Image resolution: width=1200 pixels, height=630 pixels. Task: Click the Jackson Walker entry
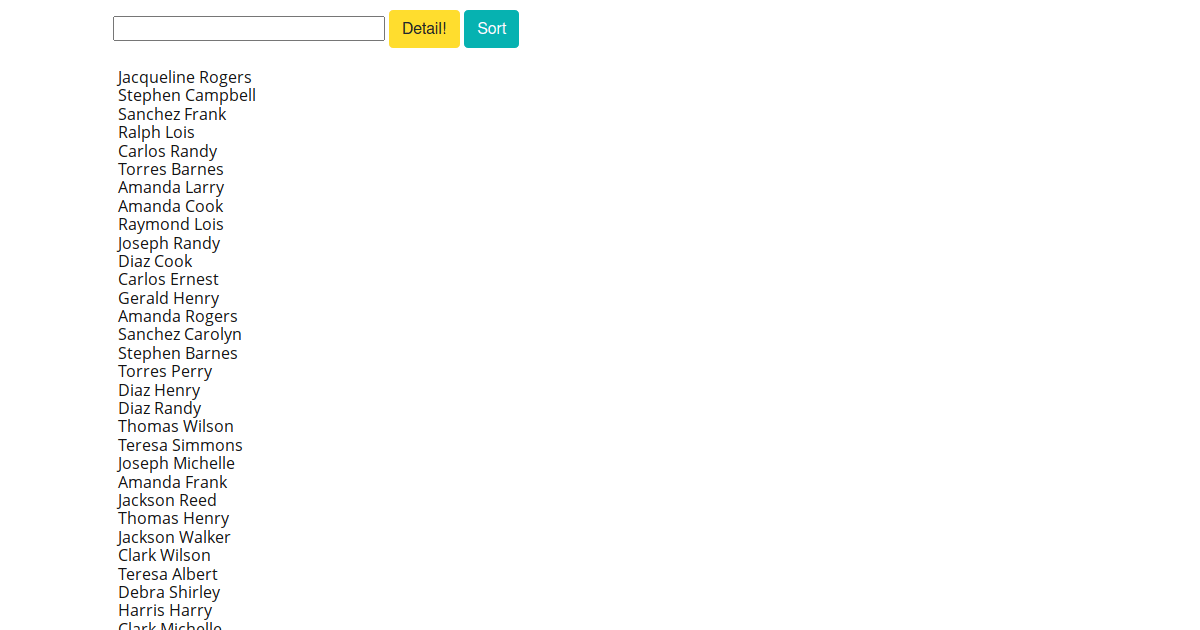pos(174,538)
